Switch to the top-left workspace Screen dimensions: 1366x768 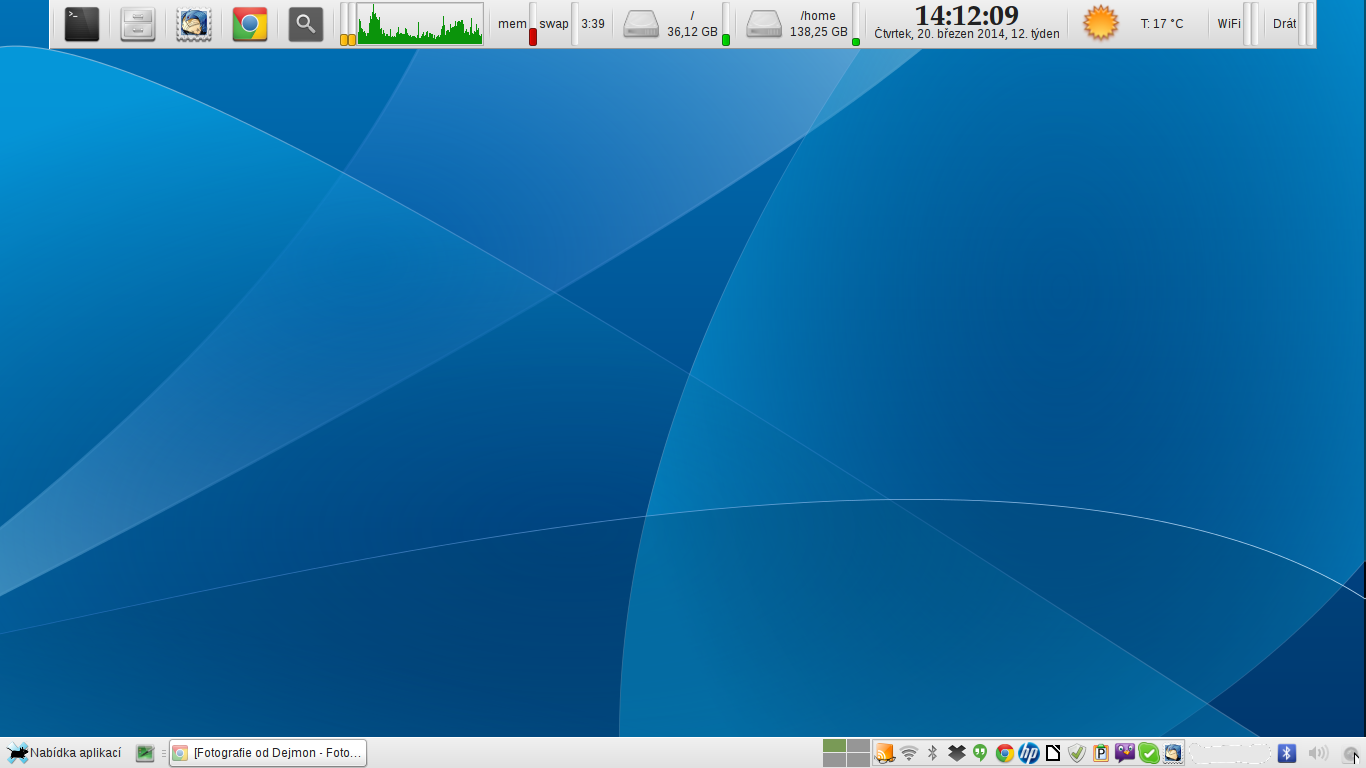click(834, 746)
